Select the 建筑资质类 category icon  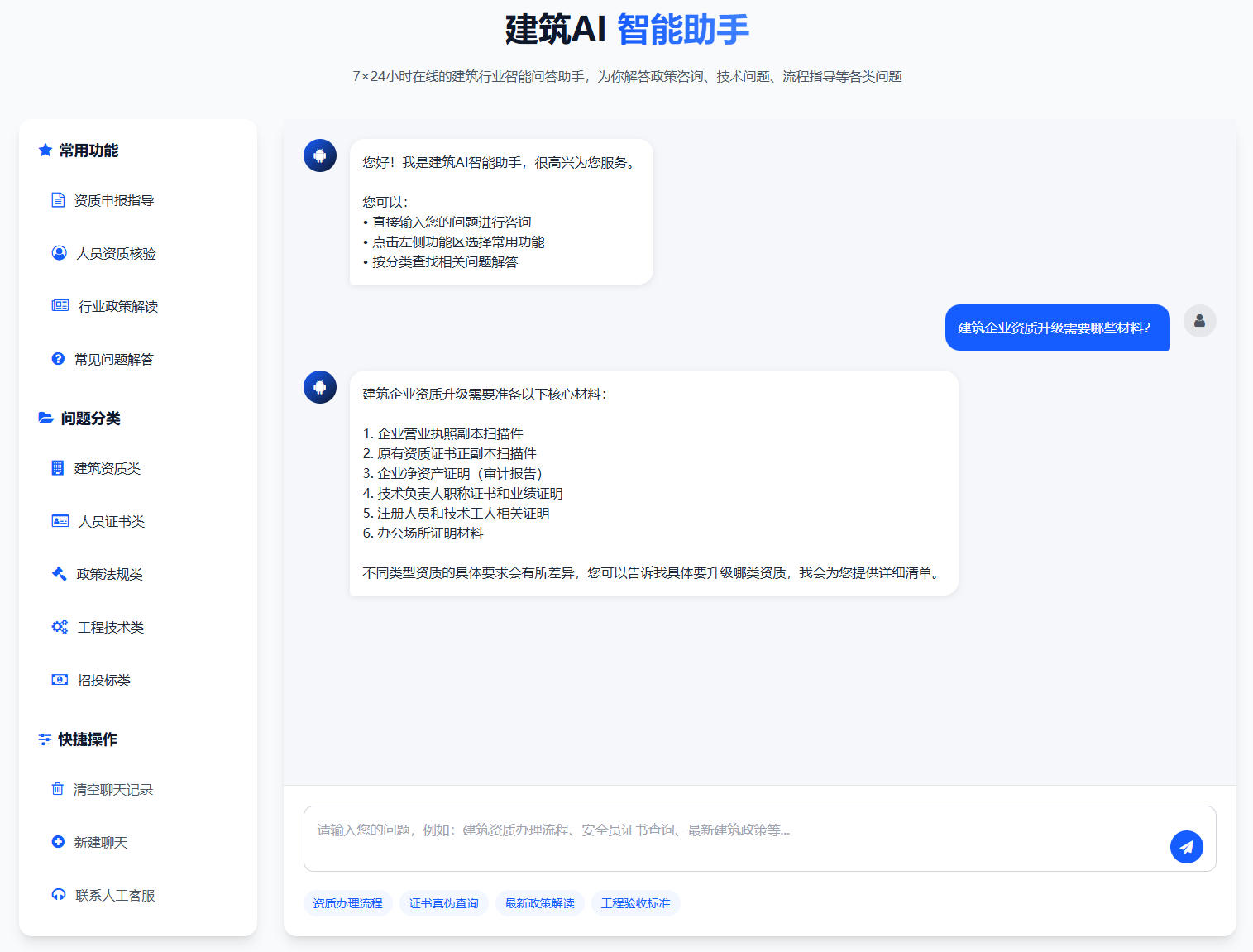[58, 468]
